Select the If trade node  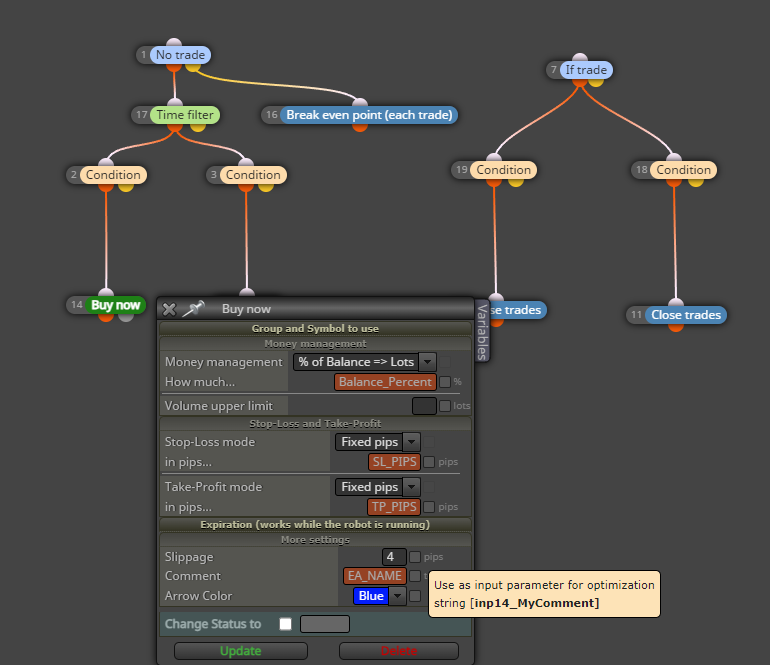(586, 70)
